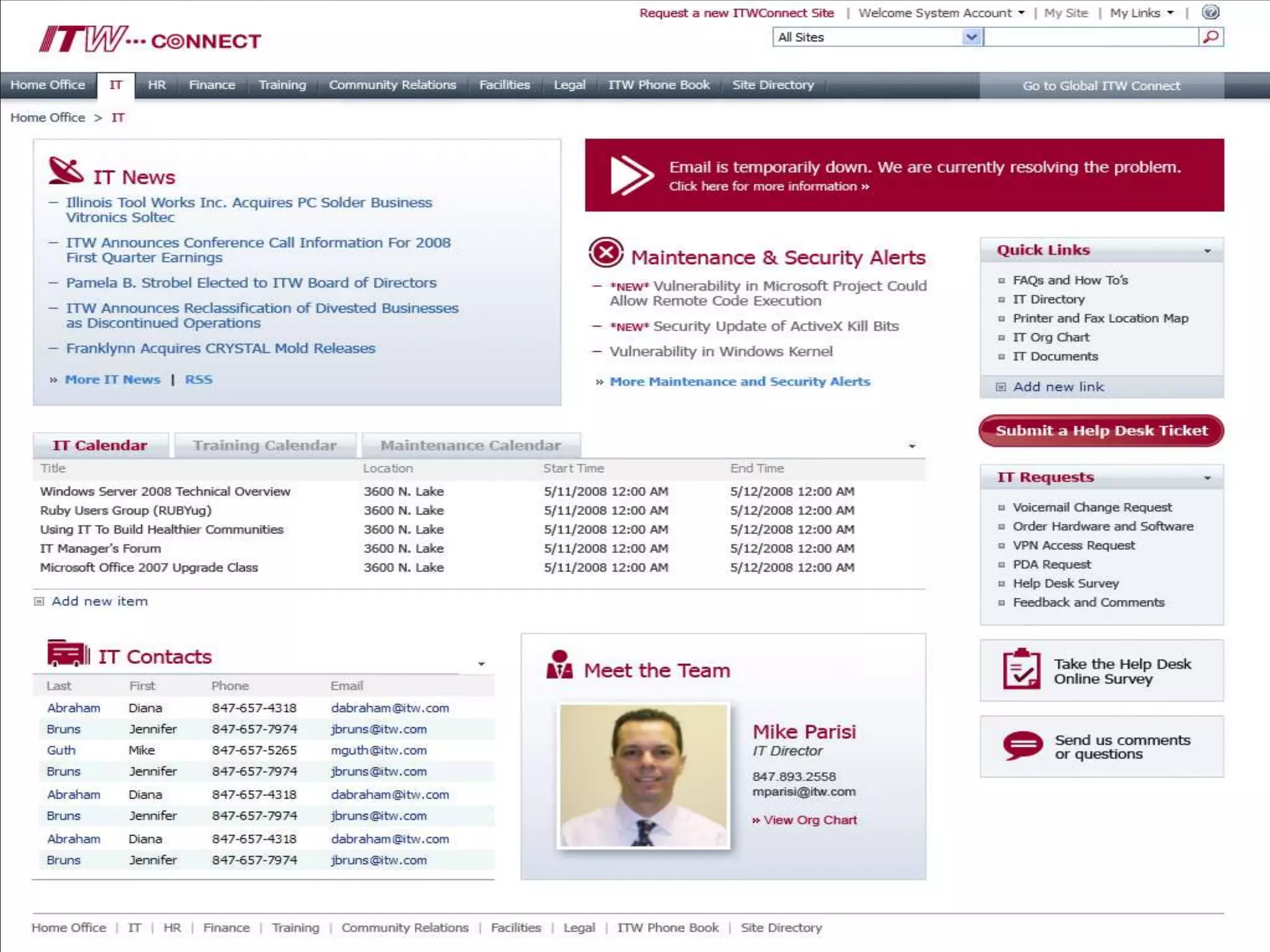Open Home Office in the top navigation
The height and width of the screenshot is (952, 1270).
click(x=48, y=85)
